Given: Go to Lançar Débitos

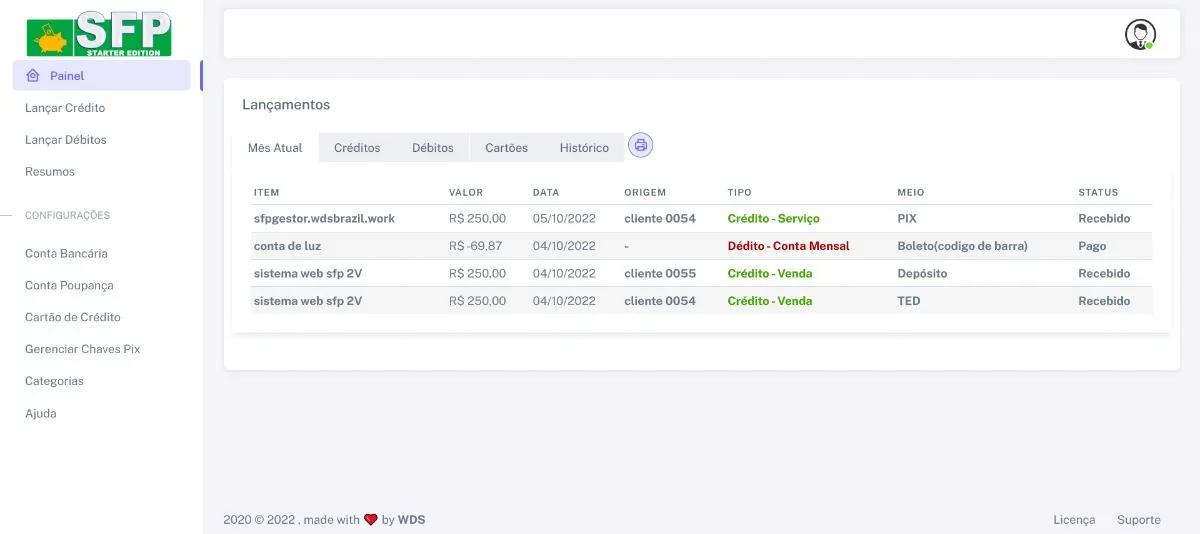Looking at the screenshot, I should 66,140.
